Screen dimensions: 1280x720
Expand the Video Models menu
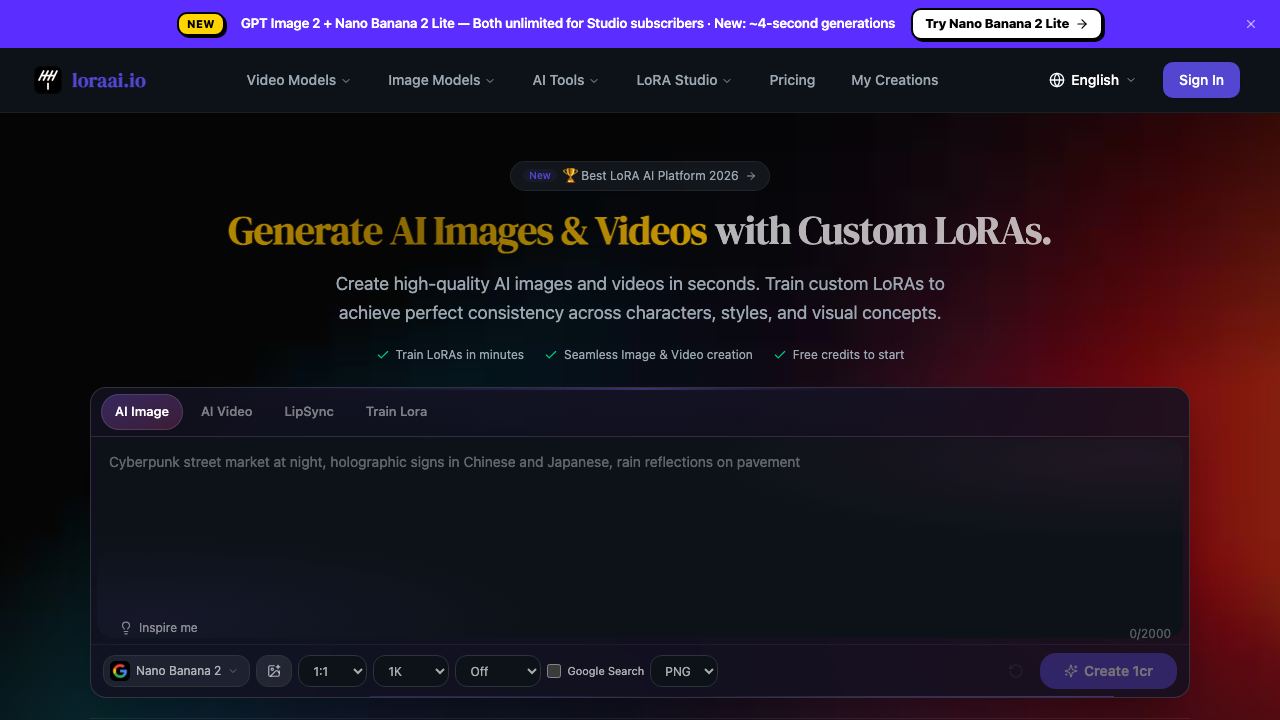point(298,80)
